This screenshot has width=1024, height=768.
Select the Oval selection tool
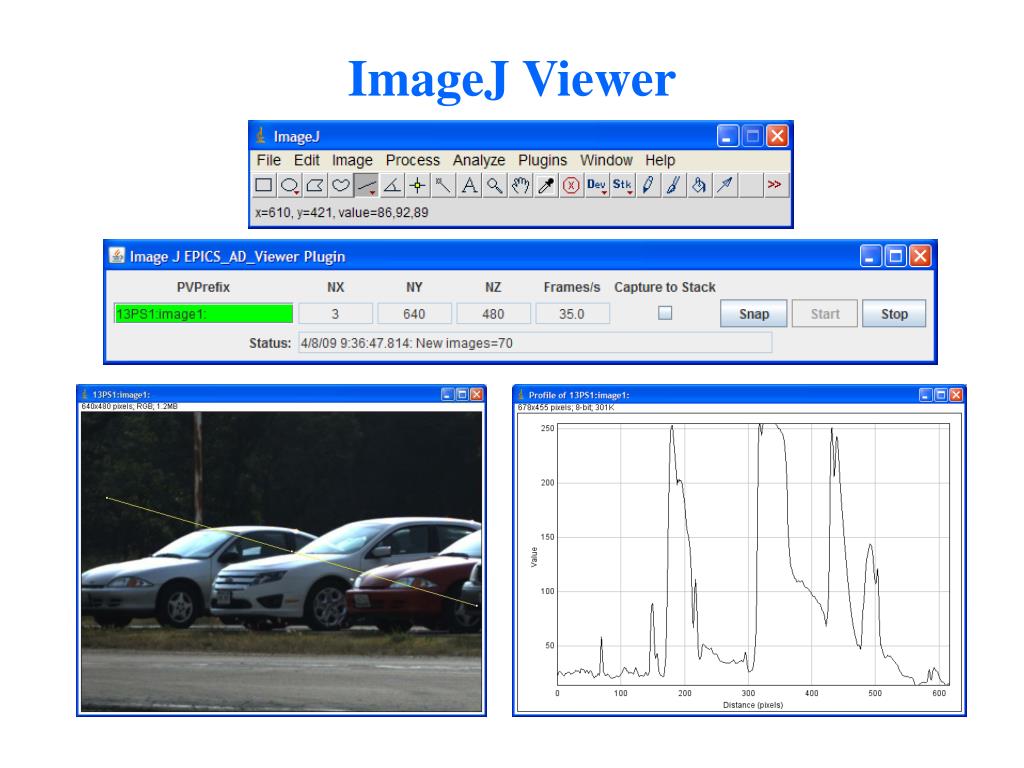[x=289, y=185]
